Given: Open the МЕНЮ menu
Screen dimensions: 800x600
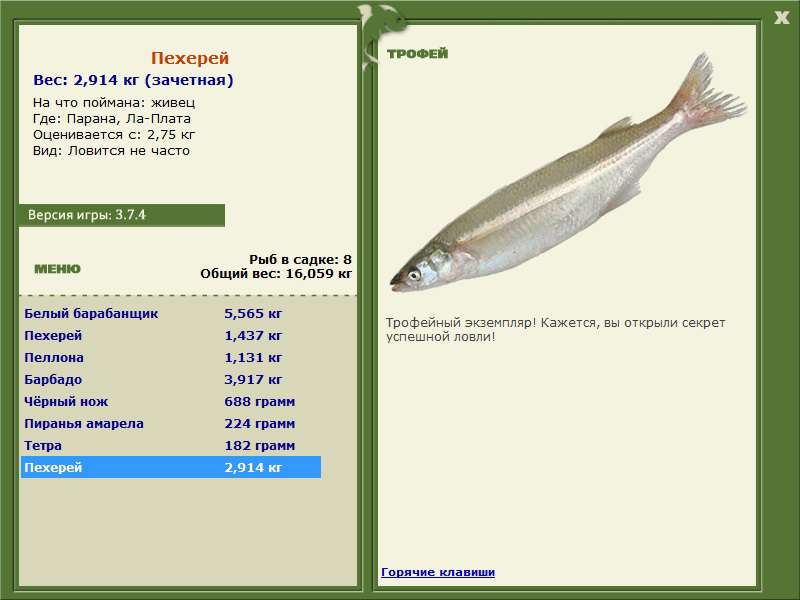Looking at the screenshot, I should click(57, 269).
